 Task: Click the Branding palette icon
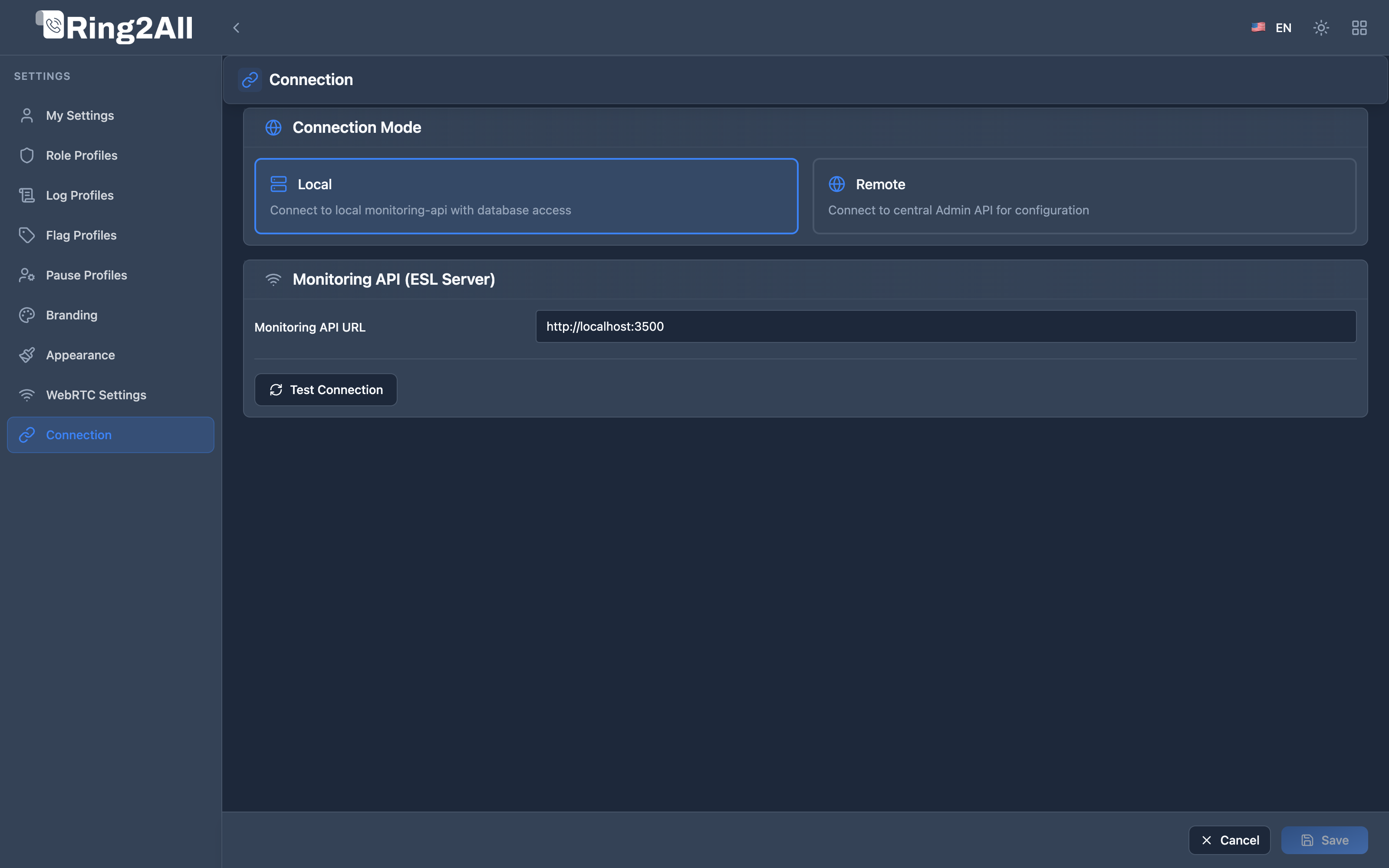coord(27,315)
